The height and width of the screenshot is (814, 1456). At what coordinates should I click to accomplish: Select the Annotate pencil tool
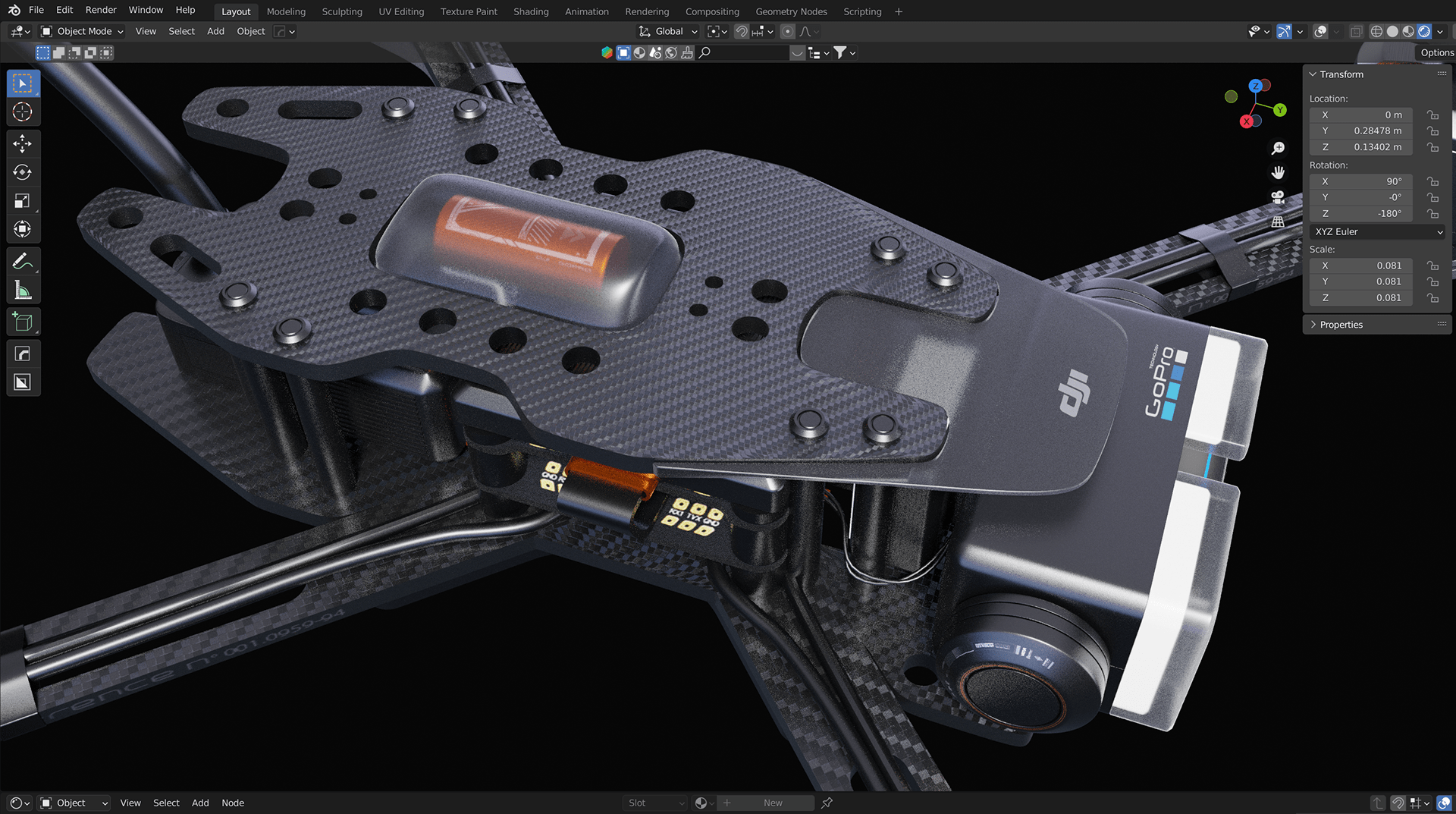pyautogui.click(x=22, y=262)
